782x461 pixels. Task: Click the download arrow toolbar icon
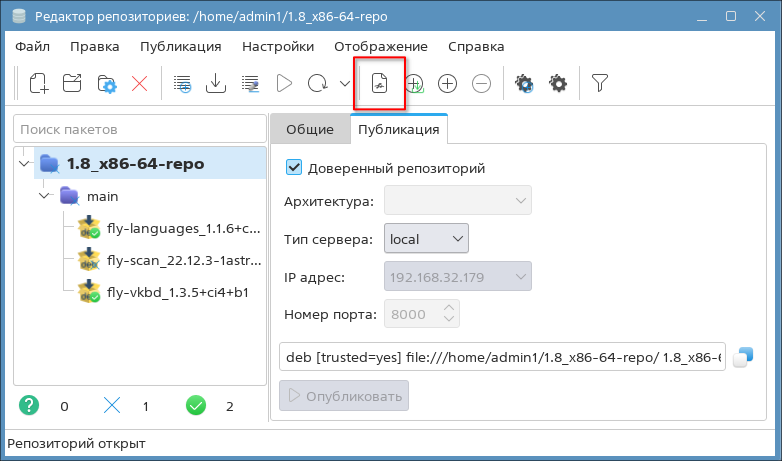[216, 84]
